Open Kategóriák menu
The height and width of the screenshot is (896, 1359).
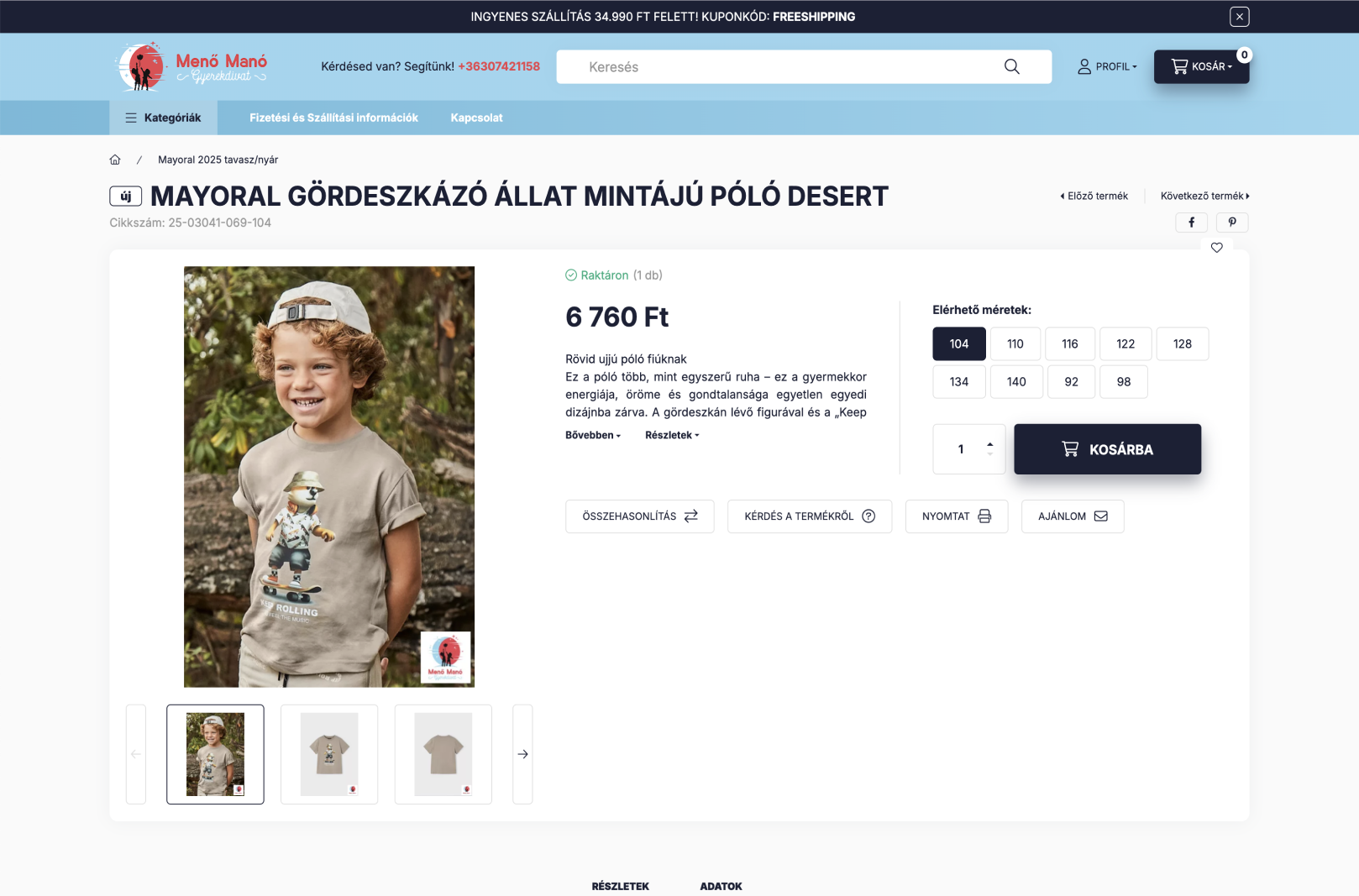pos(163,118)
